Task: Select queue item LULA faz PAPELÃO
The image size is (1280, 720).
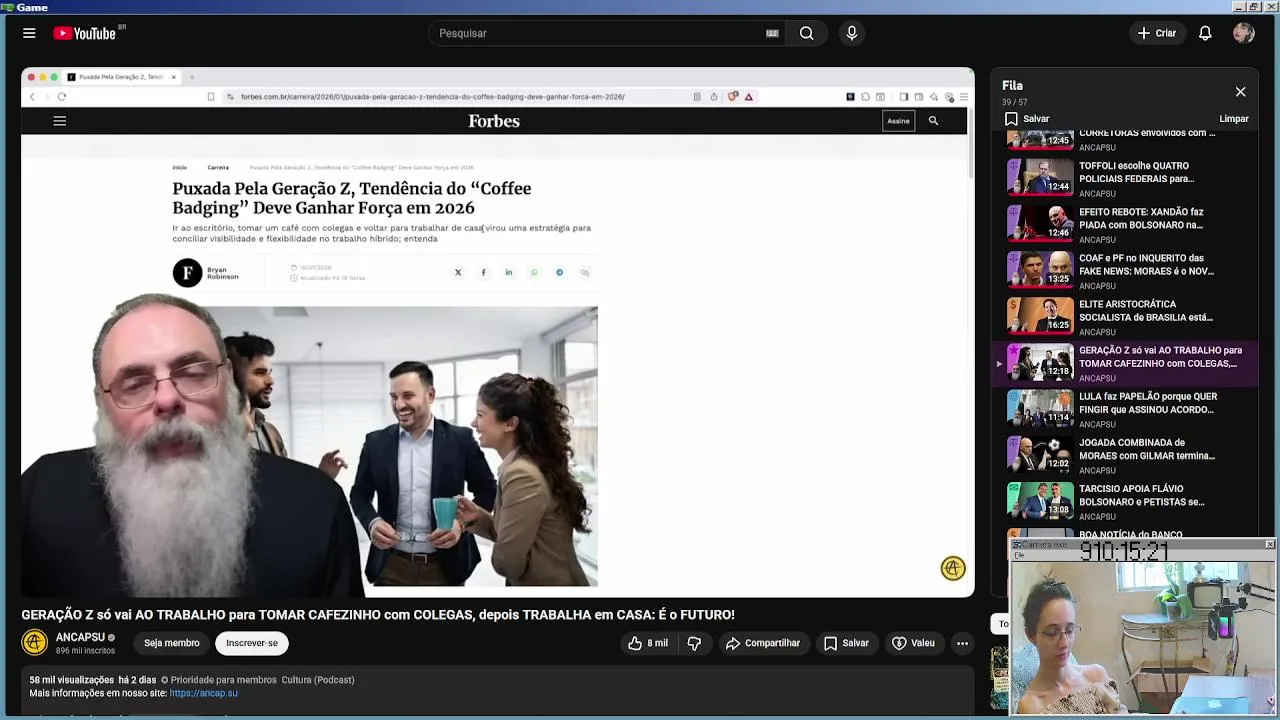Action: pos(1127,408)
